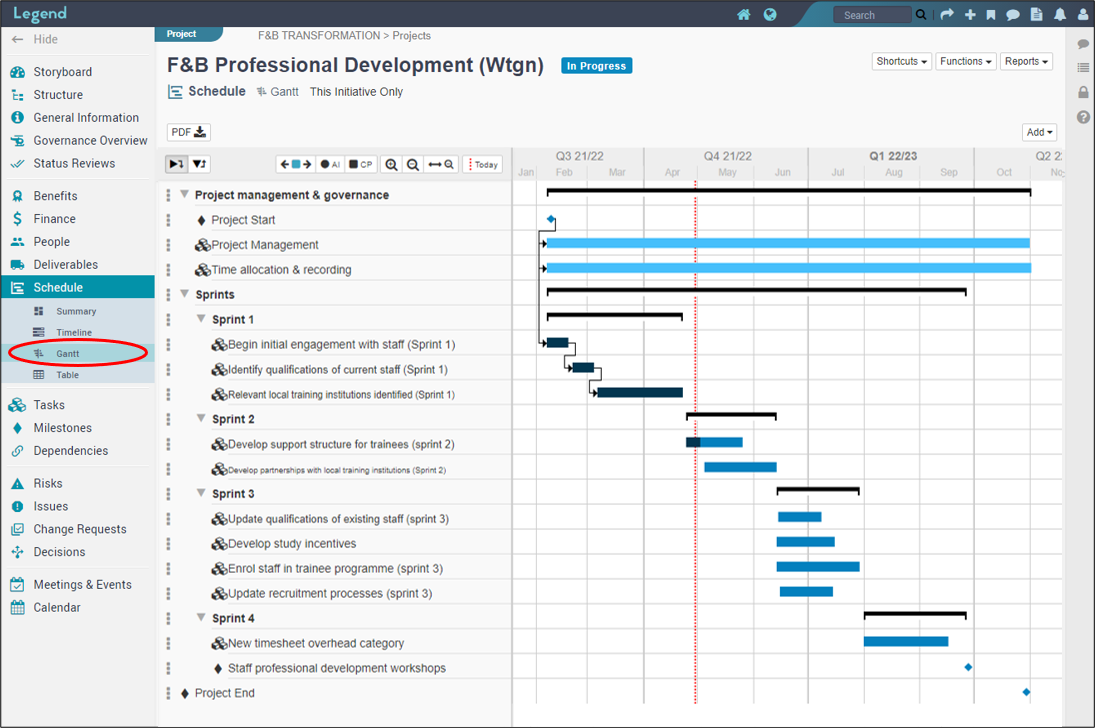Click the Project Start milestone diamond

pos(551,219)
